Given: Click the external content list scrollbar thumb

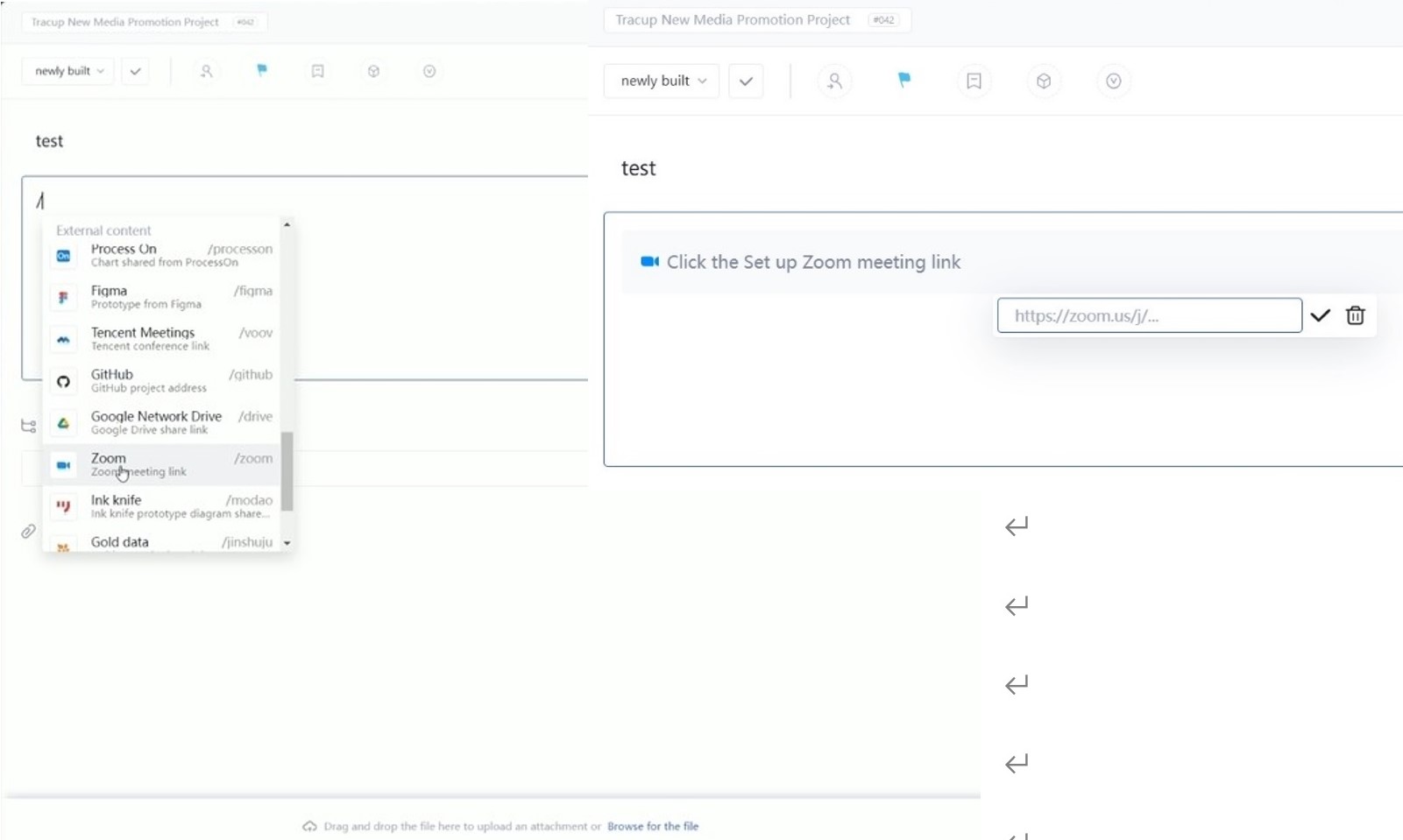Looking at the screenshot, I should click(287, 471).
